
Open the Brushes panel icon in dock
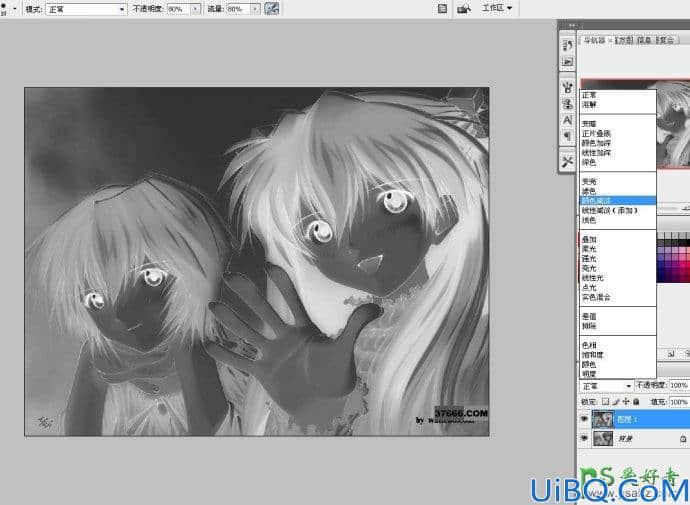(x=568, y=86)
